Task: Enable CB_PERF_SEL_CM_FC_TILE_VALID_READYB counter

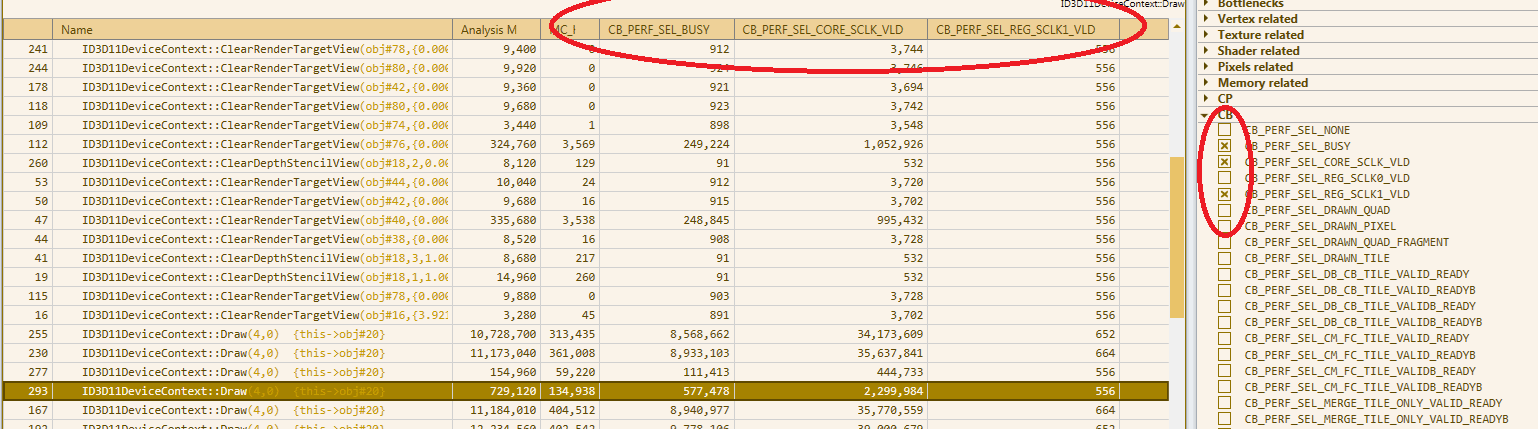Action: coord(1224,354)
